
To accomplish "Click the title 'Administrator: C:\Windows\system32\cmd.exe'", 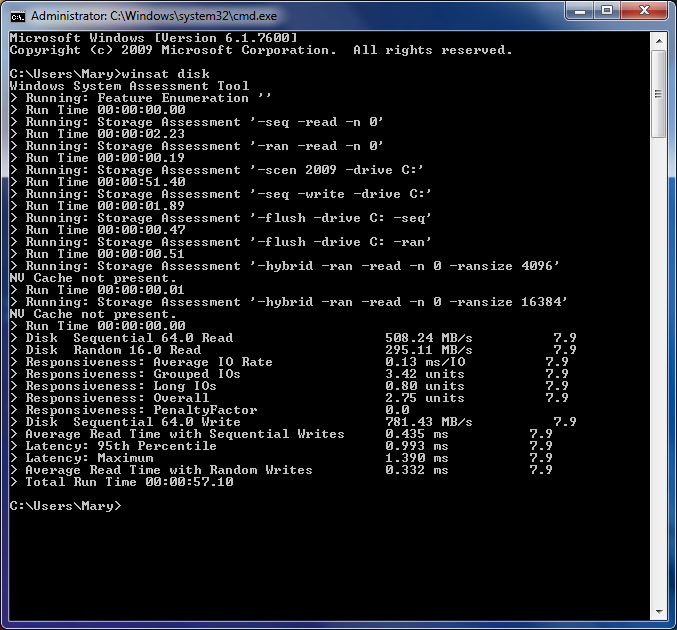I will (154, 16).
